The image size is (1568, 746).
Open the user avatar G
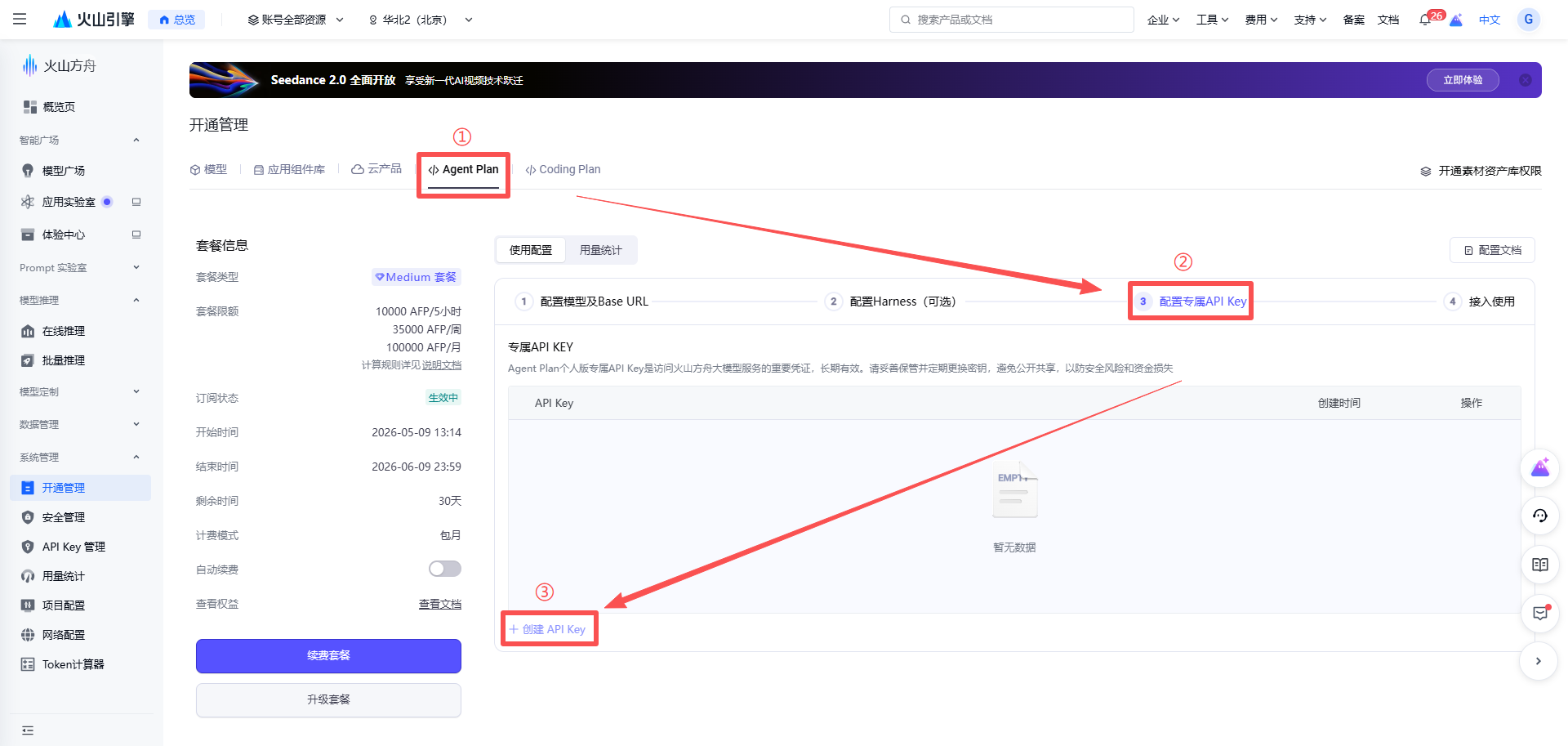pos(1528,20)
